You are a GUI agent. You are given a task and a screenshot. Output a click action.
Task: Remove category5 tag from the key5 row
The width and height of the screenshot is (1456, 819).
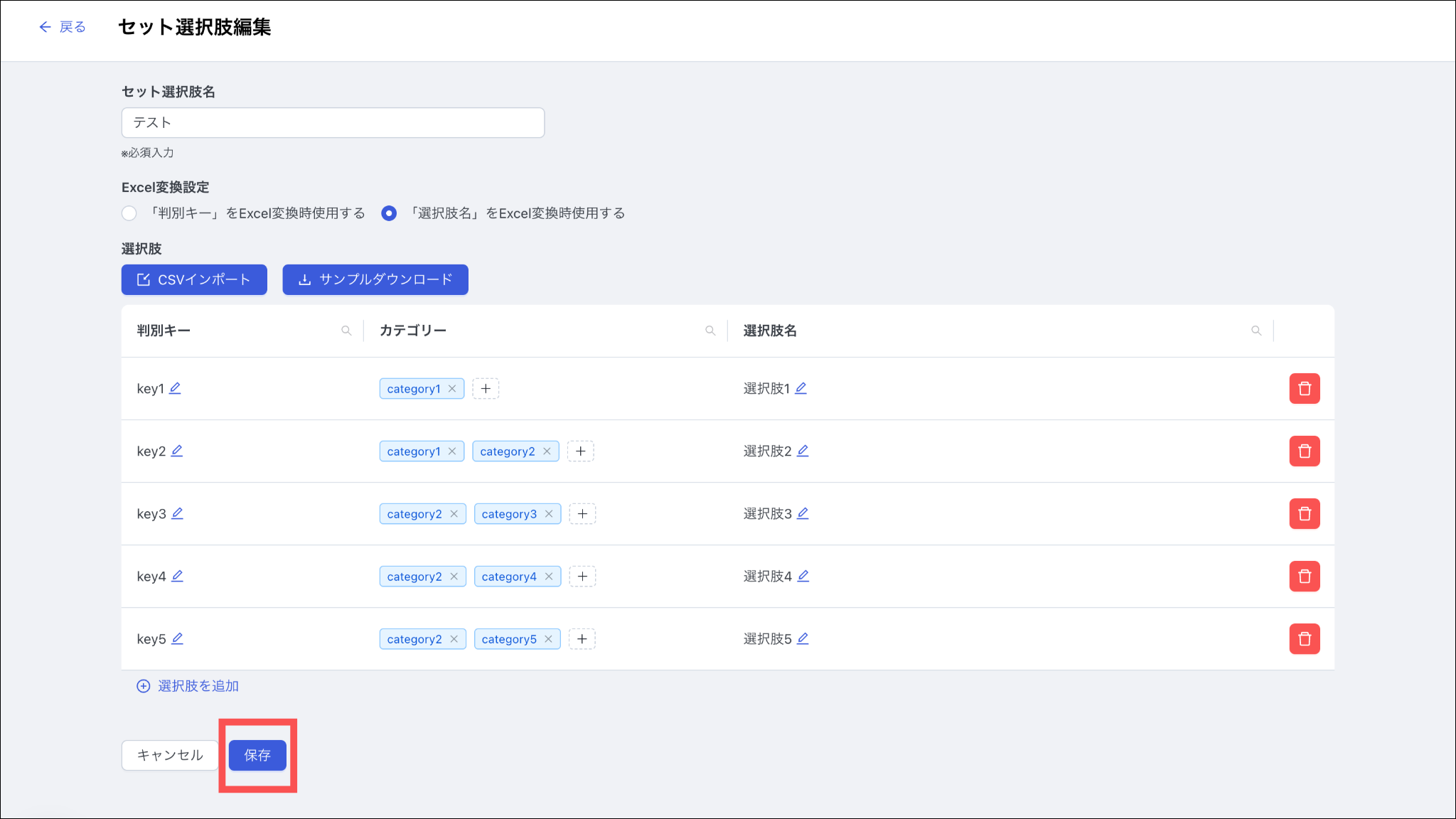pos(548,639)
